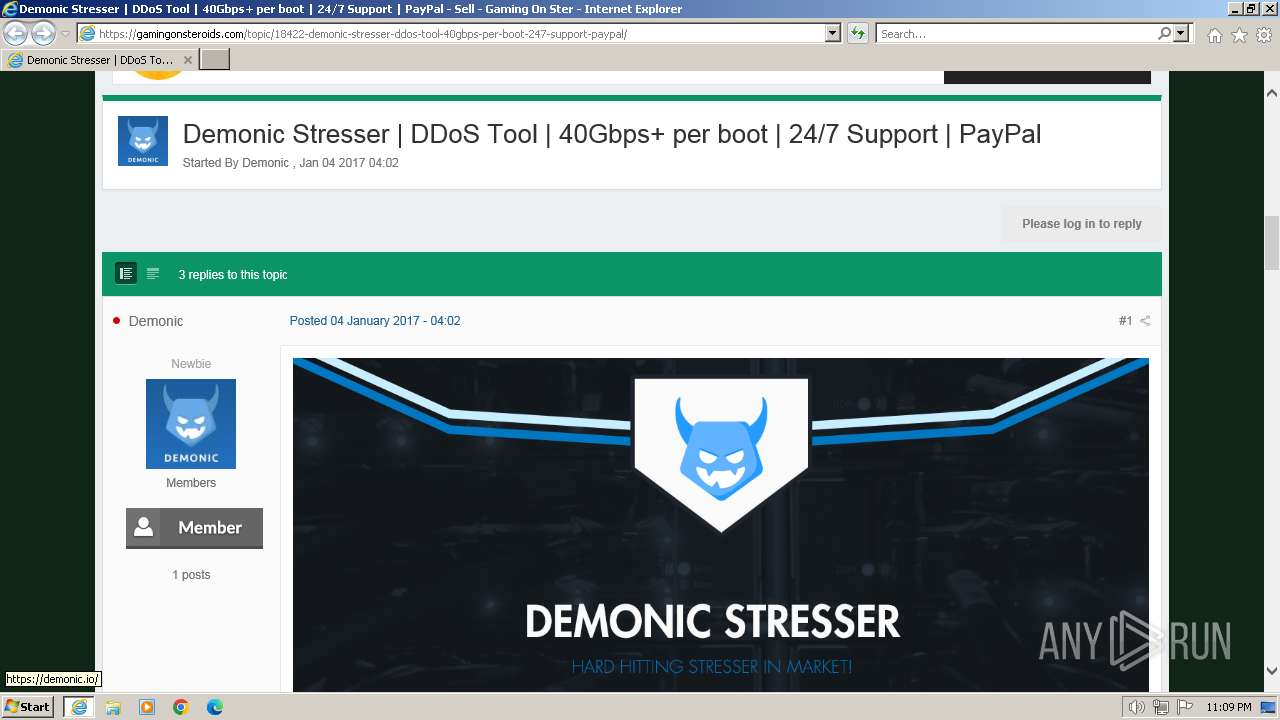Open a new blank tab
Screen dimensions: 1280x720
215,60
